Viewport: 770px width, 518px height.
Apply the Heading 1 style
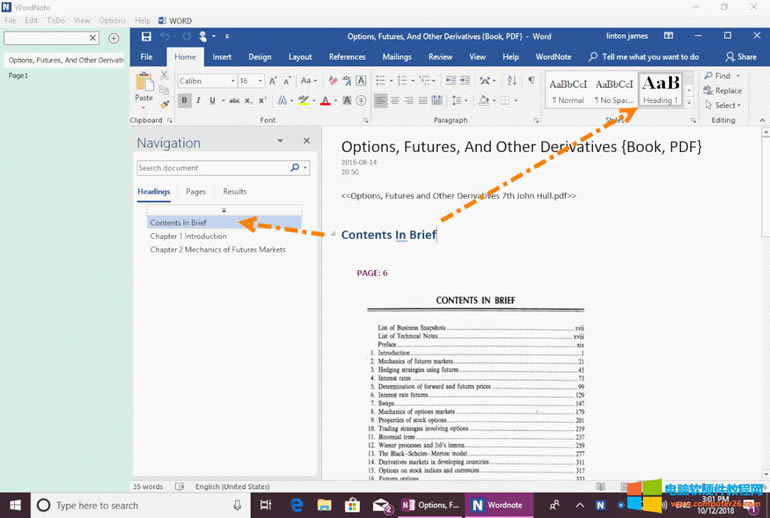[x=660, y=89]
